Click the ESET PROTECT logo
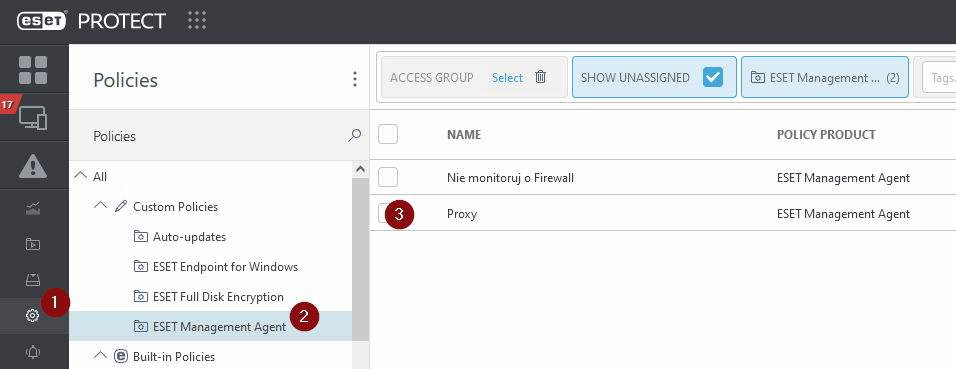The height and width of the screenshot is (369, 956). (x=91, y=21)
